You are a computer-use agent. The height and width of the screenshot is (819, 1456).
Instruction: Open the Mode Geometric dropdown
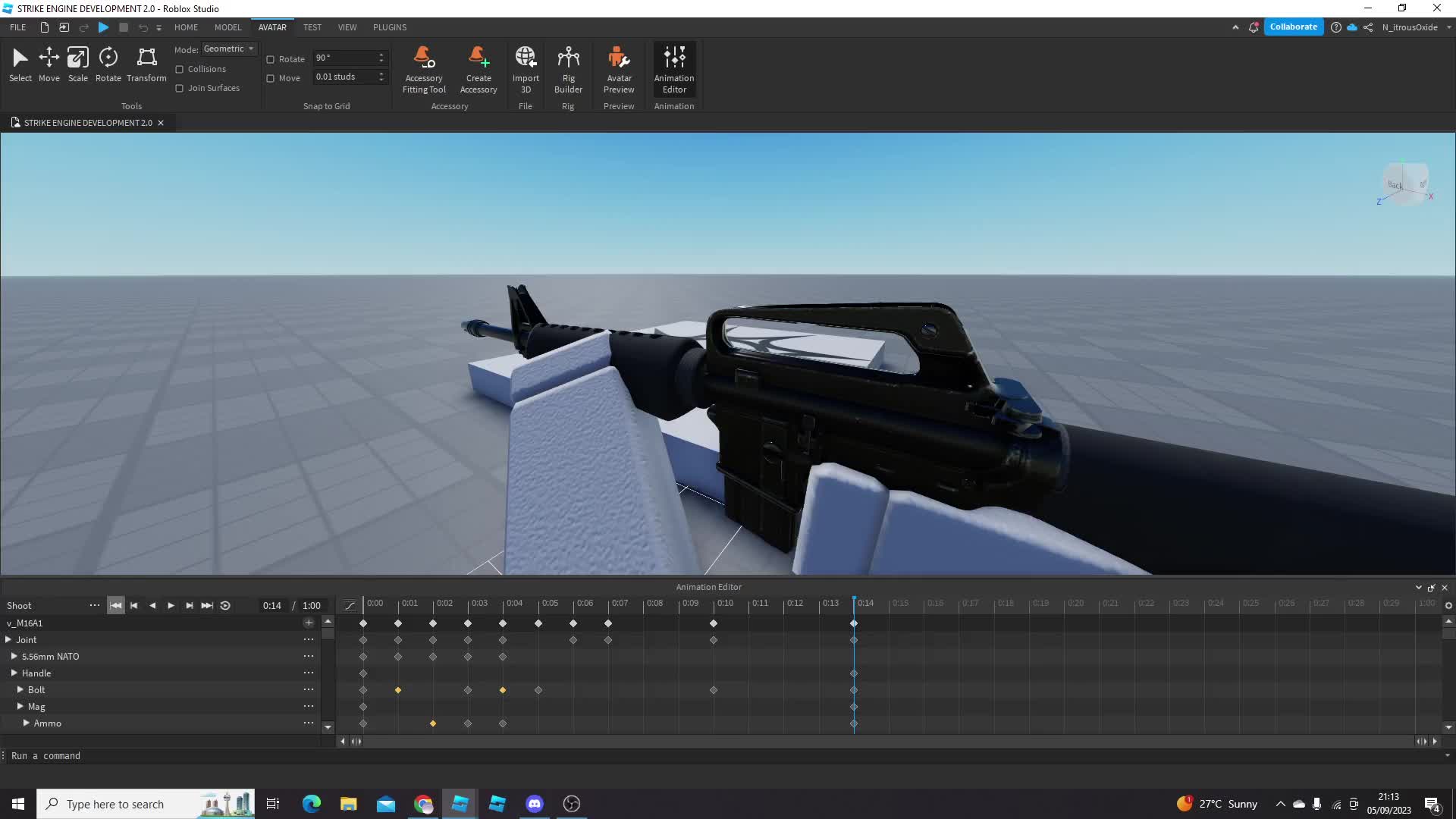tap(227, 49)
